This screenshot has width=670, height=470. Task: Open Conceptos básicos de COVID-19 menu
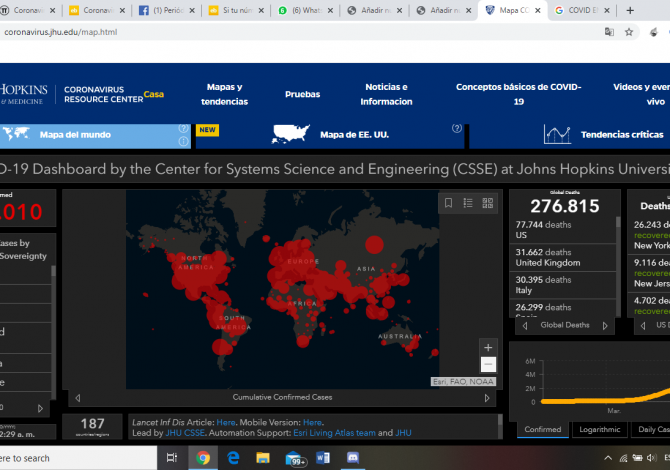click(518, 94)
